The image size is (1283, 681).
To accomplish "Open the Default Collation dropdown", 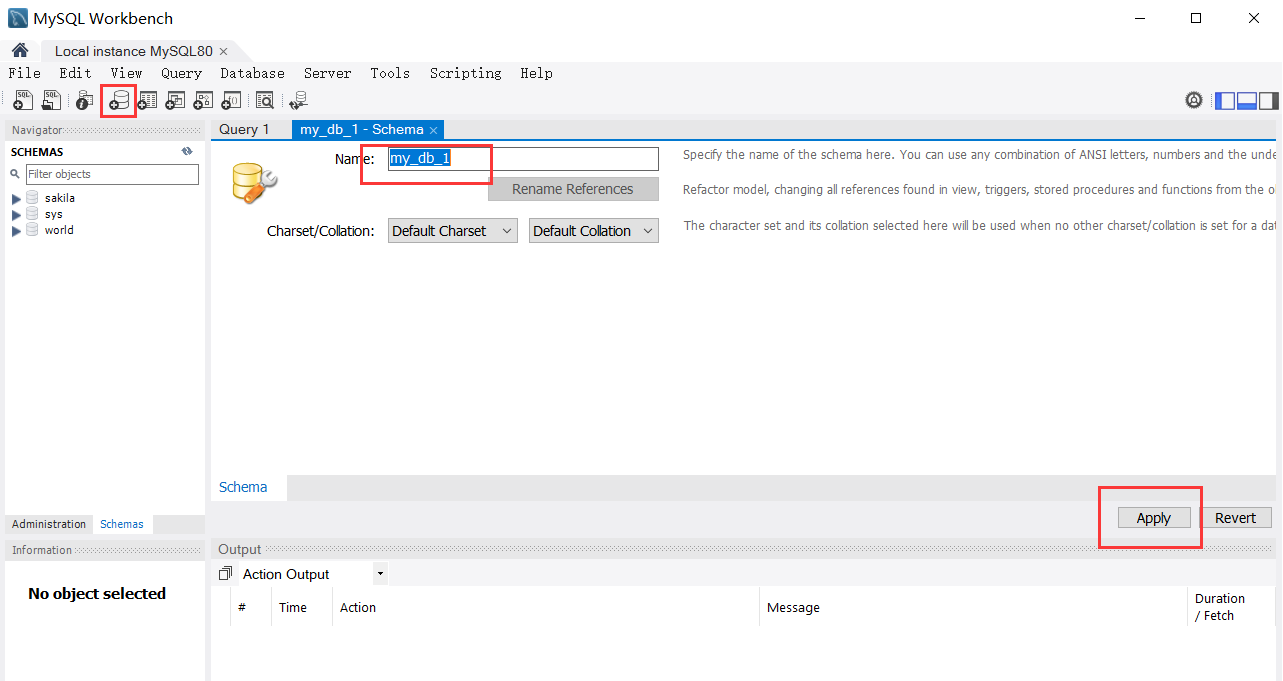I will (x=594, y=231).
